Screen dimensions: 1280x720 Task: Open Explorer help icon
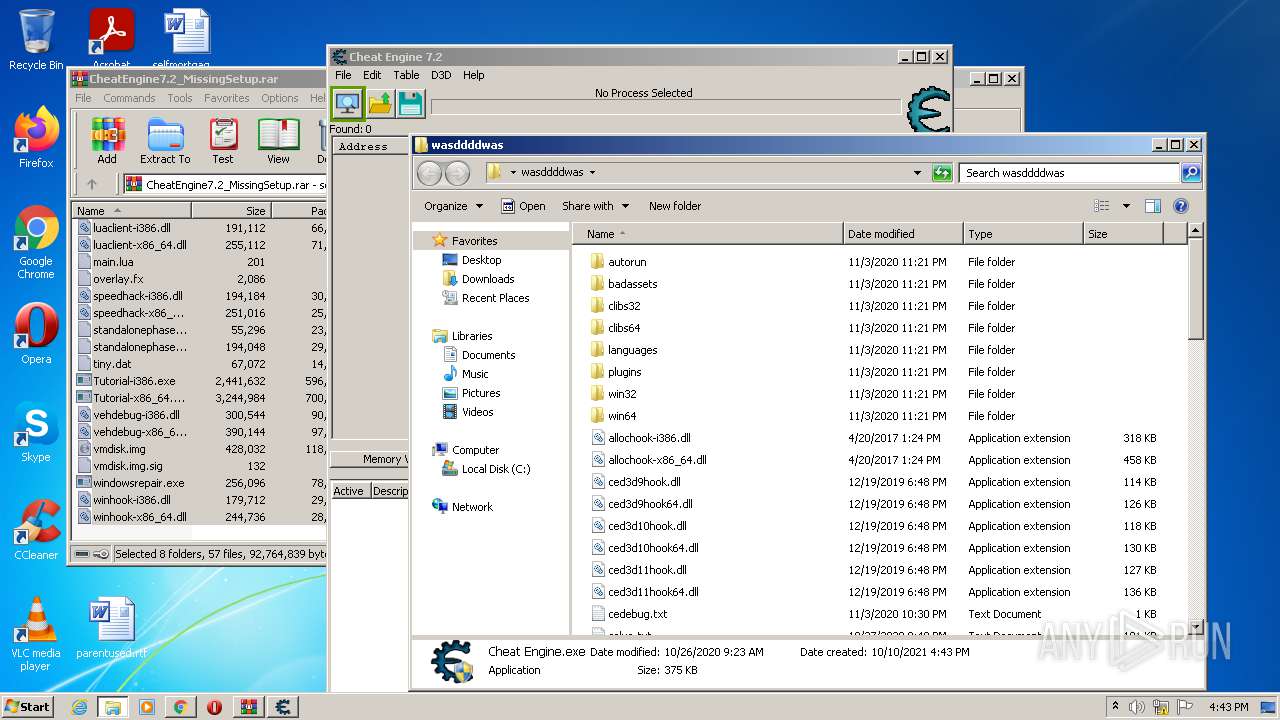(x=1180, y=206)
